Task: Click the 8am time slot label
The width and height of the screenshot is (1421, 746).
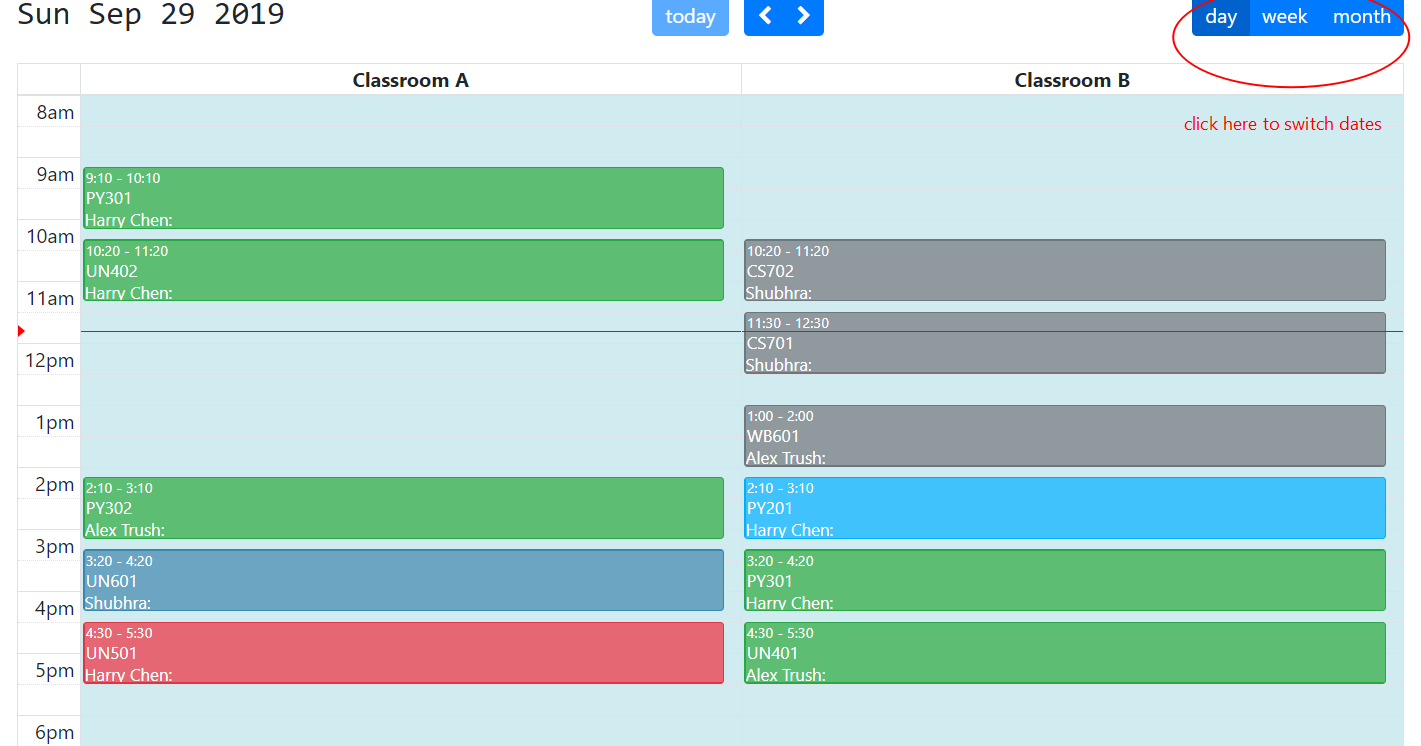Action: (55, 112)
